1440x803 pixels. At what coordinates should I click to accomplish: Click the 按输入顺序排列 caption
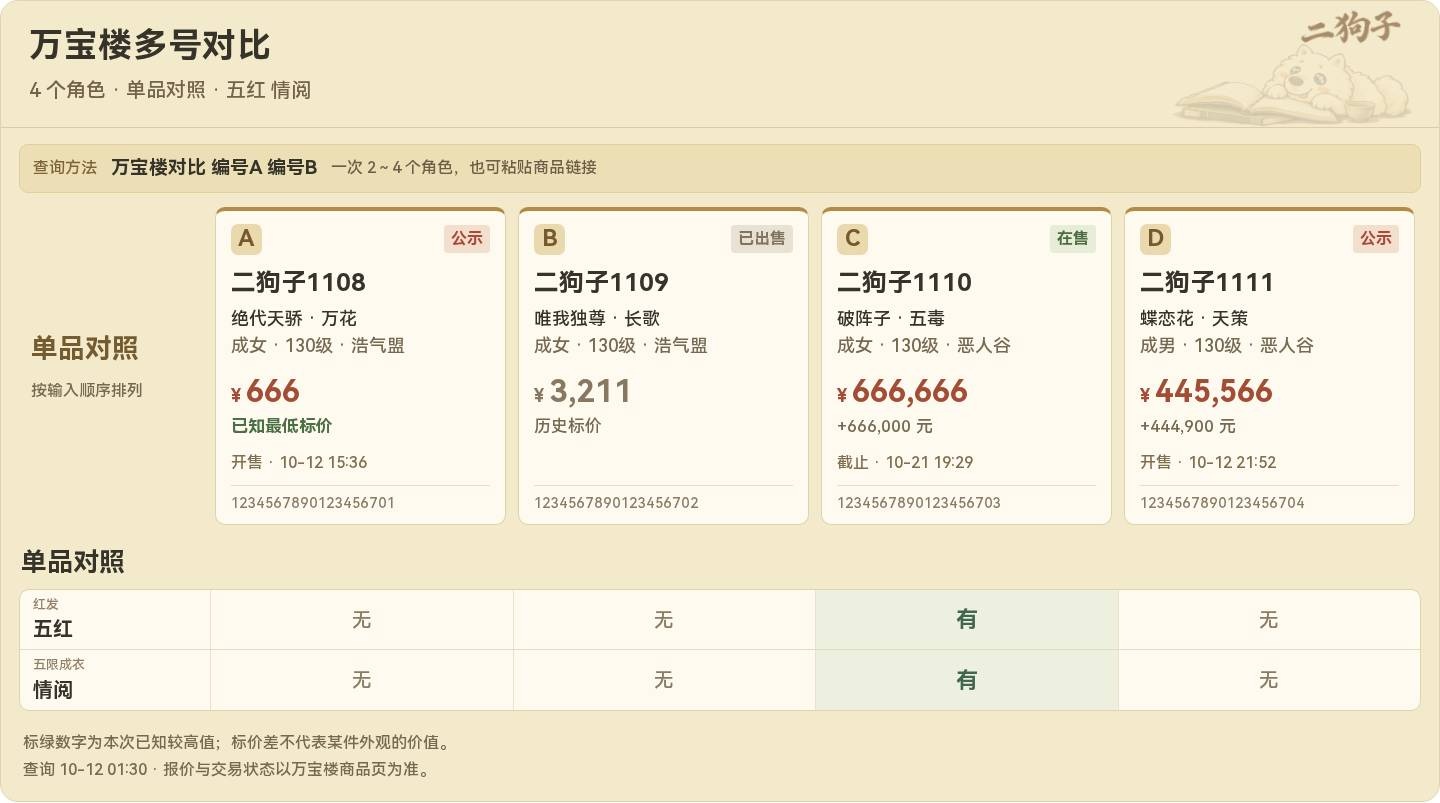click(87, 390)
